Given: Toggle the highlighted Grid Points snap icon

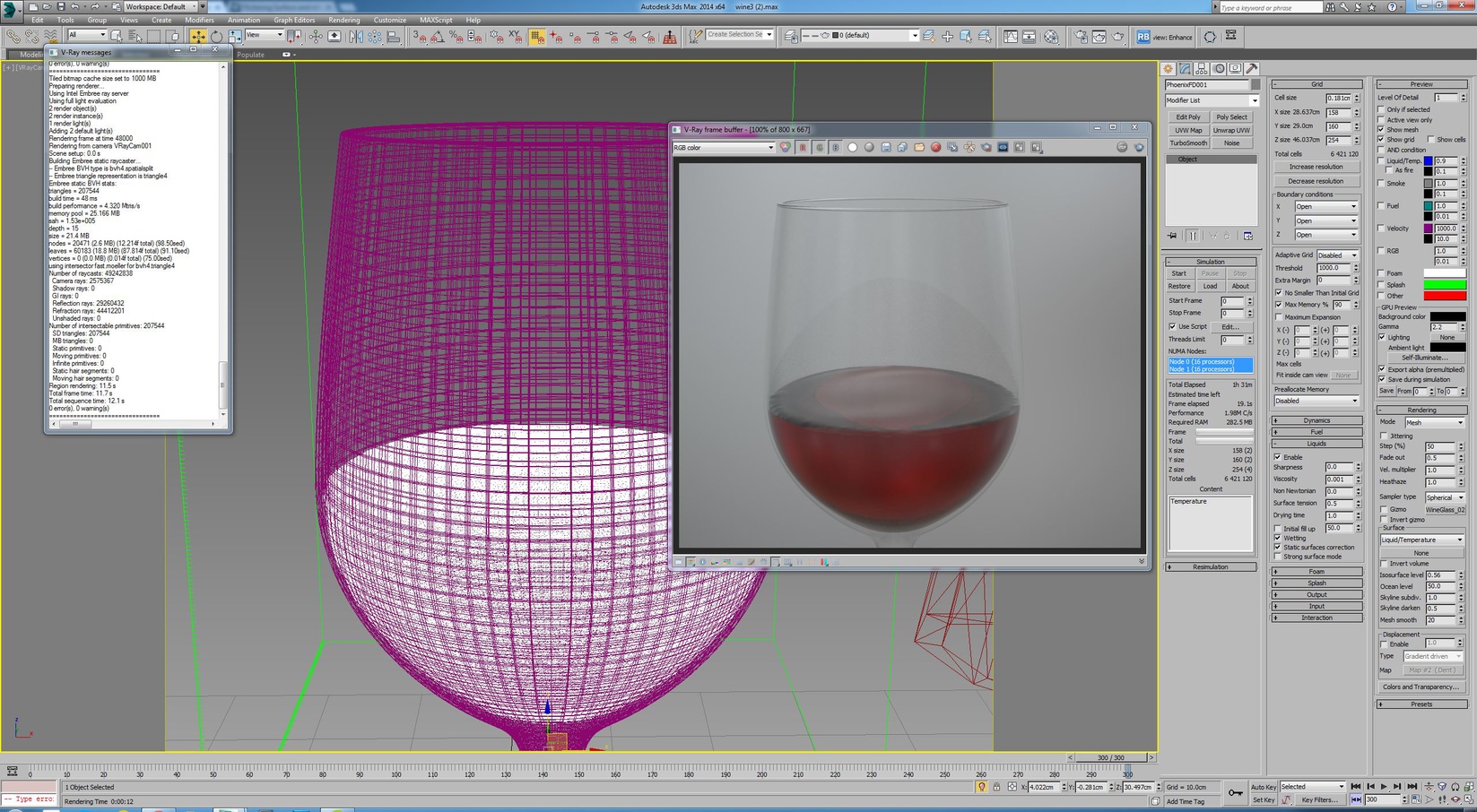Looking at the screenshot, I should point(536,37).
